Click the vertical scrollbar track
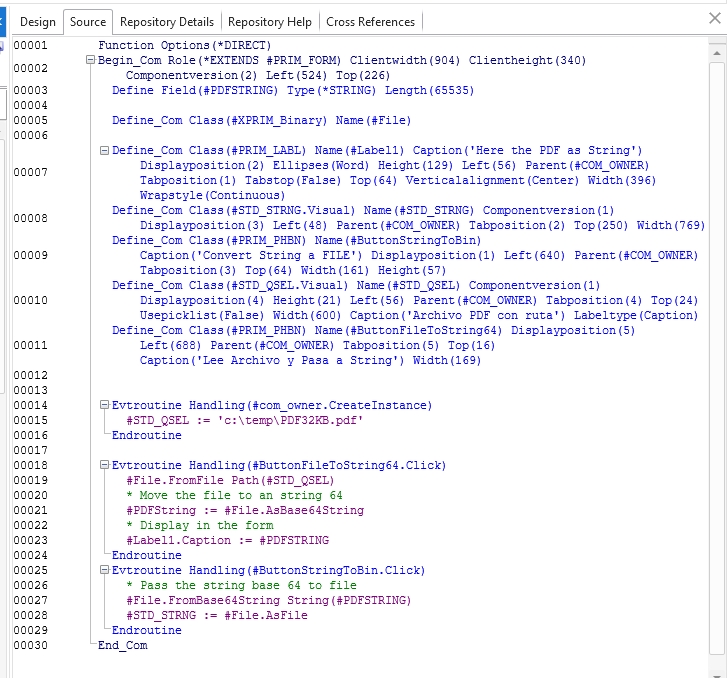Image resolution: width=727 pixels, height=678 pixels. [717, 357]
